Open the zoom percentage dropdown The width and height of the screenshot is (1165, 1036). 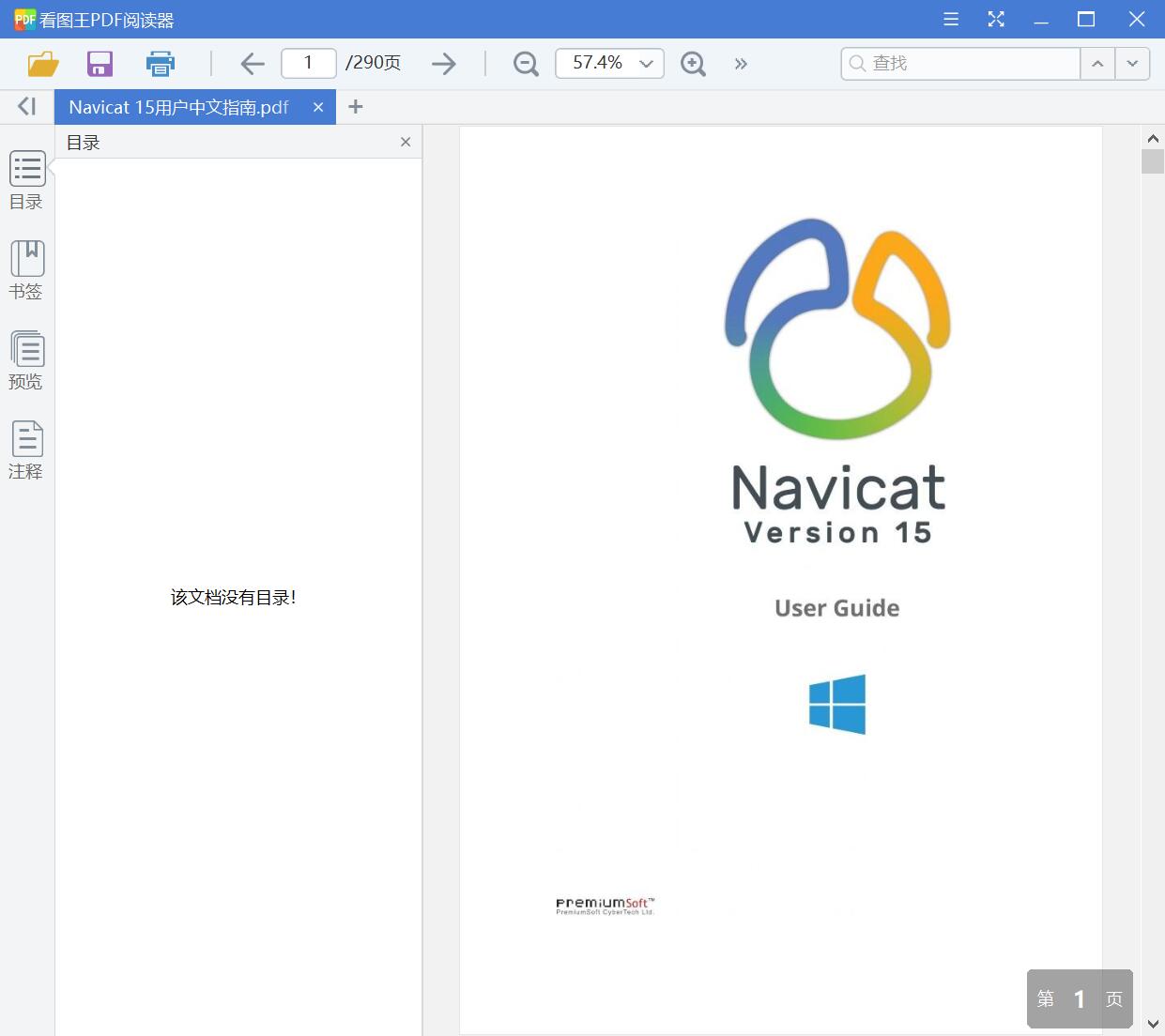click(645, 64)
